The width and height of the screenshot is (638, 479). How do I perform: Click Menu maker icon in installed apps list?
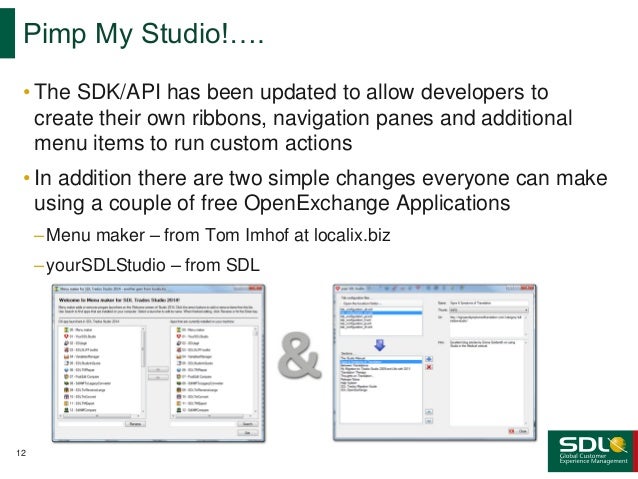coord(179,330)
